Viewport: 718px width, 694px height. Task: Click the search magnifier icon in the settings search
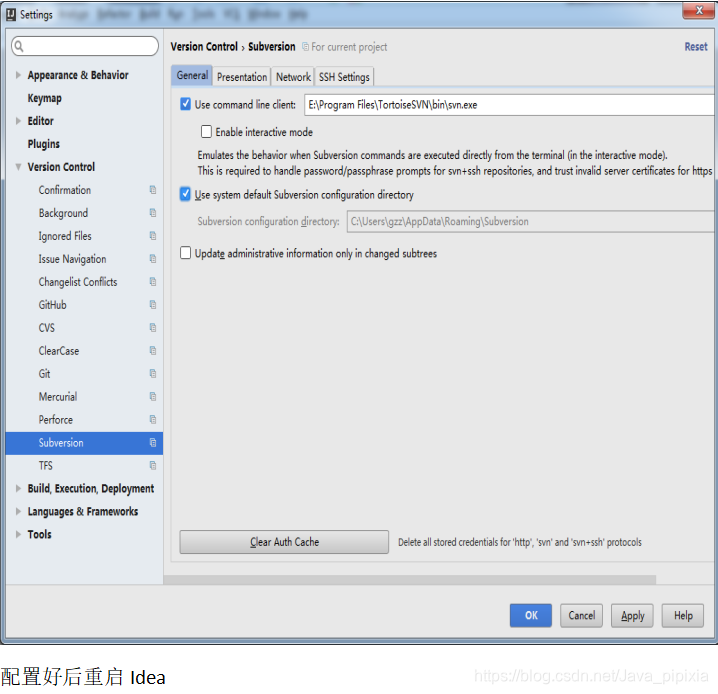tap(19, 46)
